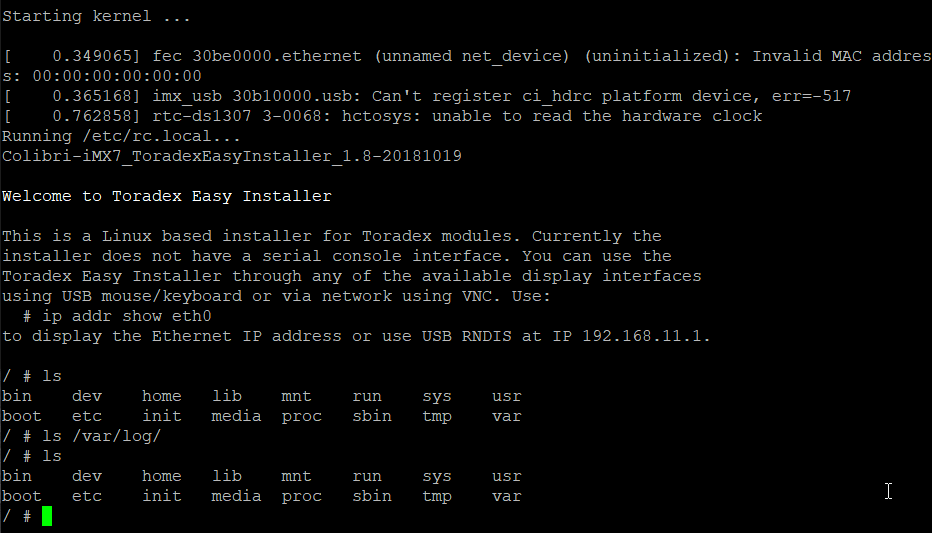Click the 'Starting kernel ...' line
The image size is (932, 533).
tap(96, 17)
